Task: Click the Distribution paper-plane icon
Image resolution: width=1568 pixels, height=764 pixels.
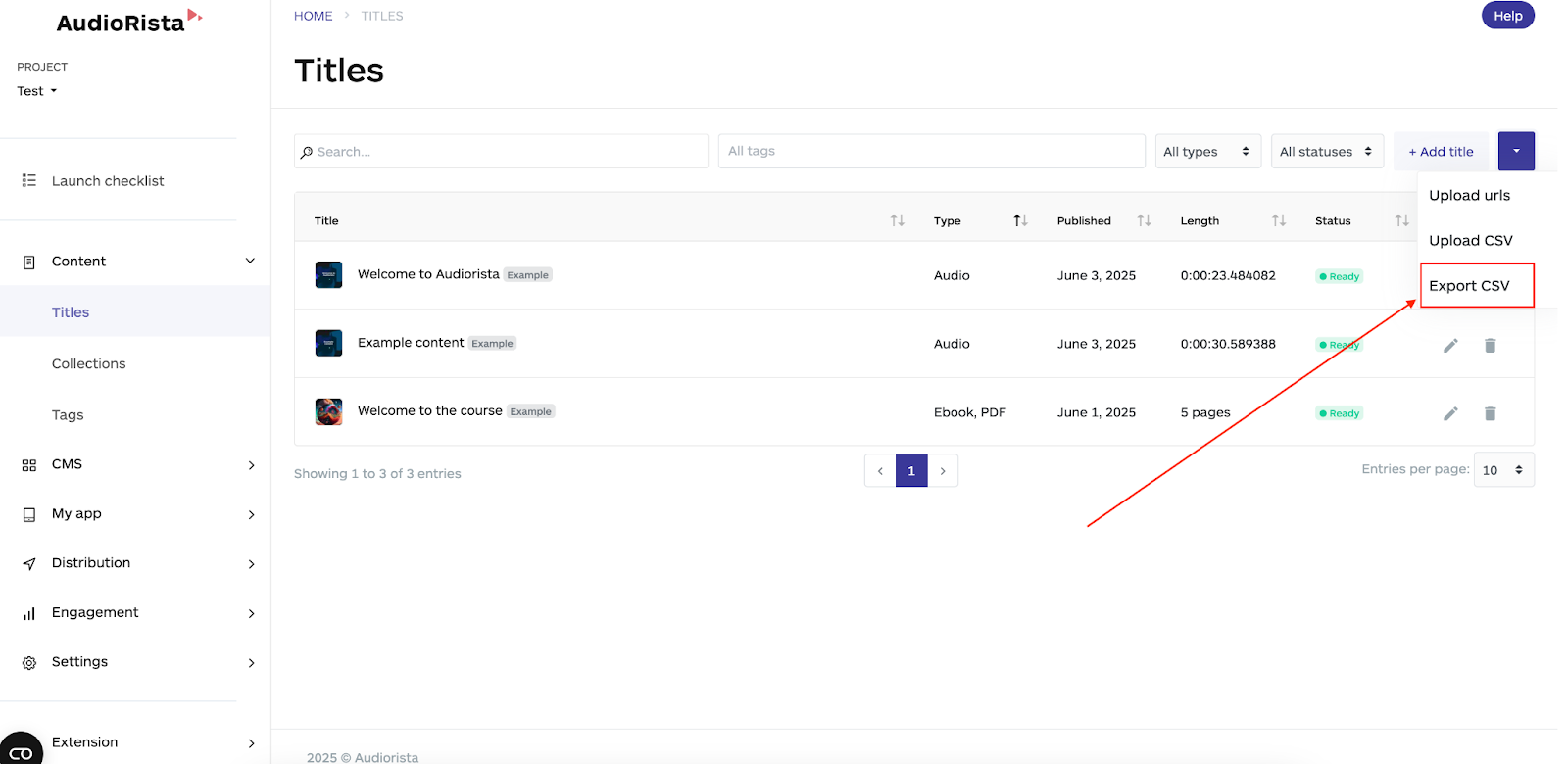Action: click(29, 563)
